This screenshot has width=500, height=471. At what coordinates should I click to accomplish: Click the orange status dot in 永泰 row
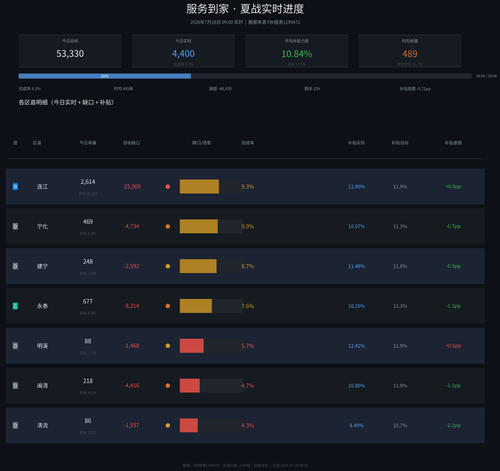168,306
